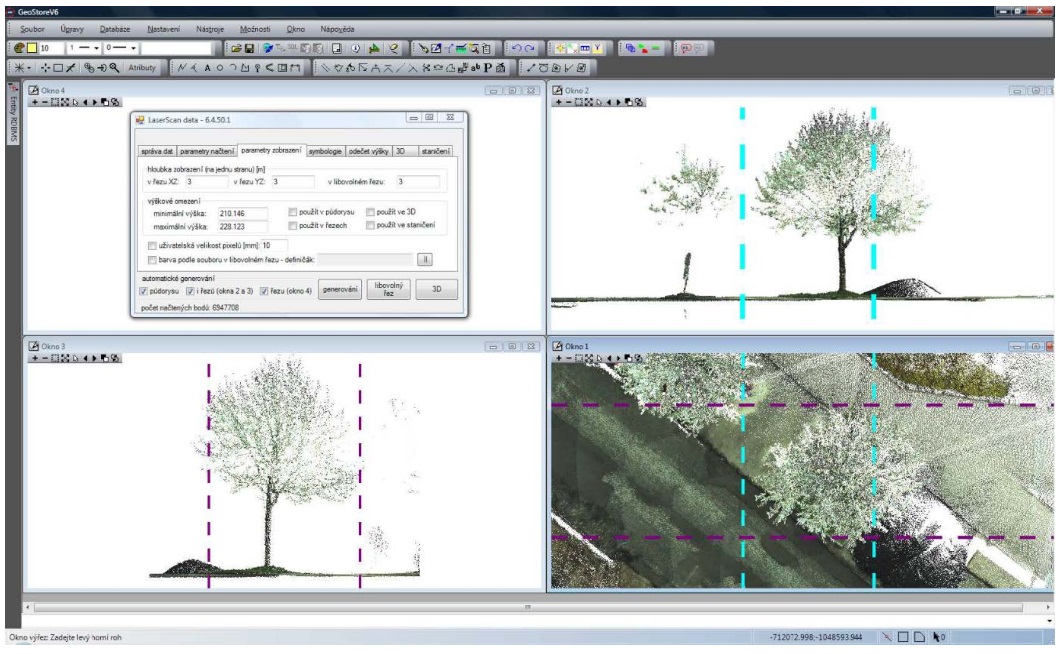
Task: Switch to 'odečet výšky' tab
Action: click(x=368, y=151)
